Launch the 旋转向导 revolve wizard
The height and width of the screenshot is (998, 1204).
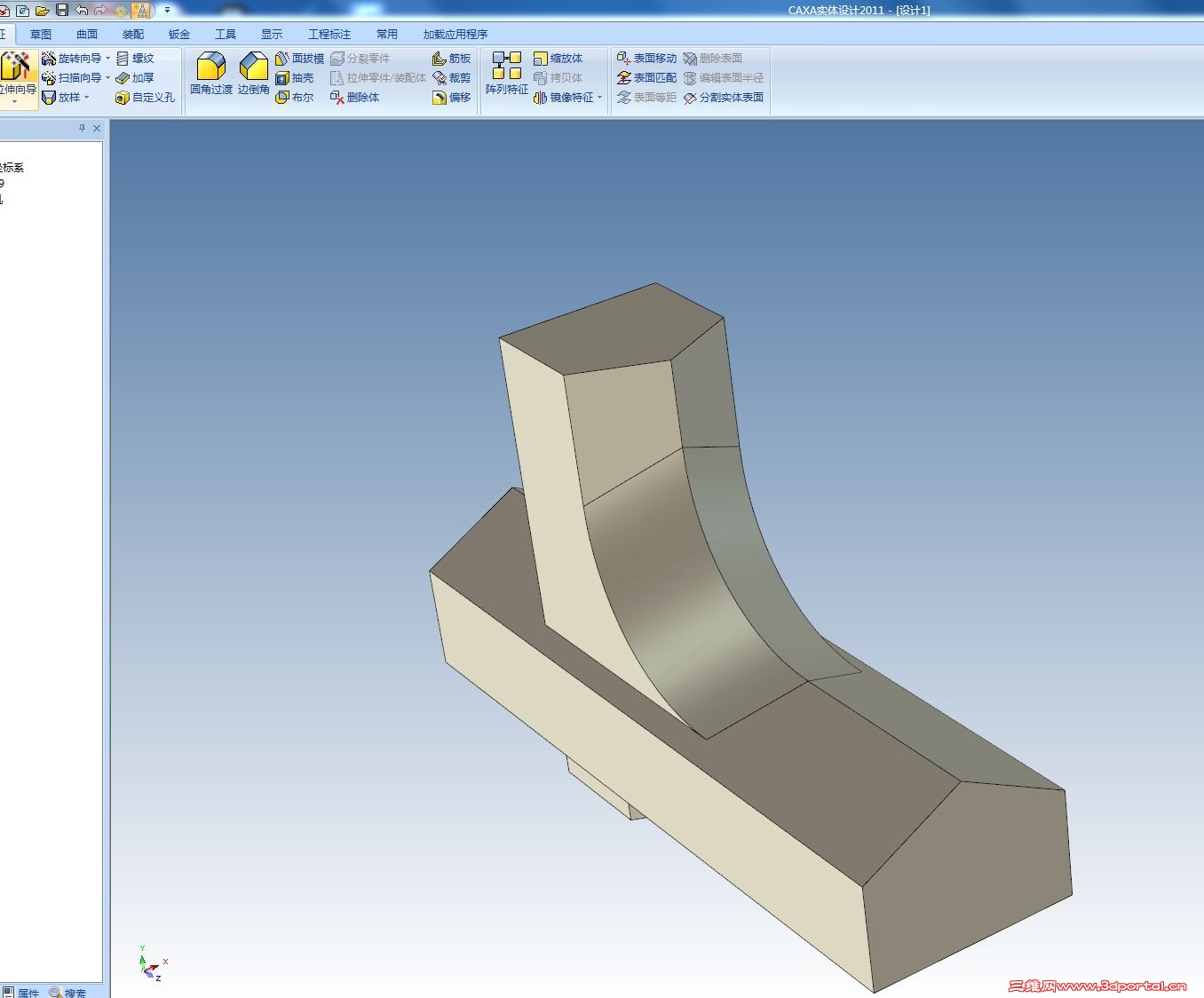click(71, 59)
